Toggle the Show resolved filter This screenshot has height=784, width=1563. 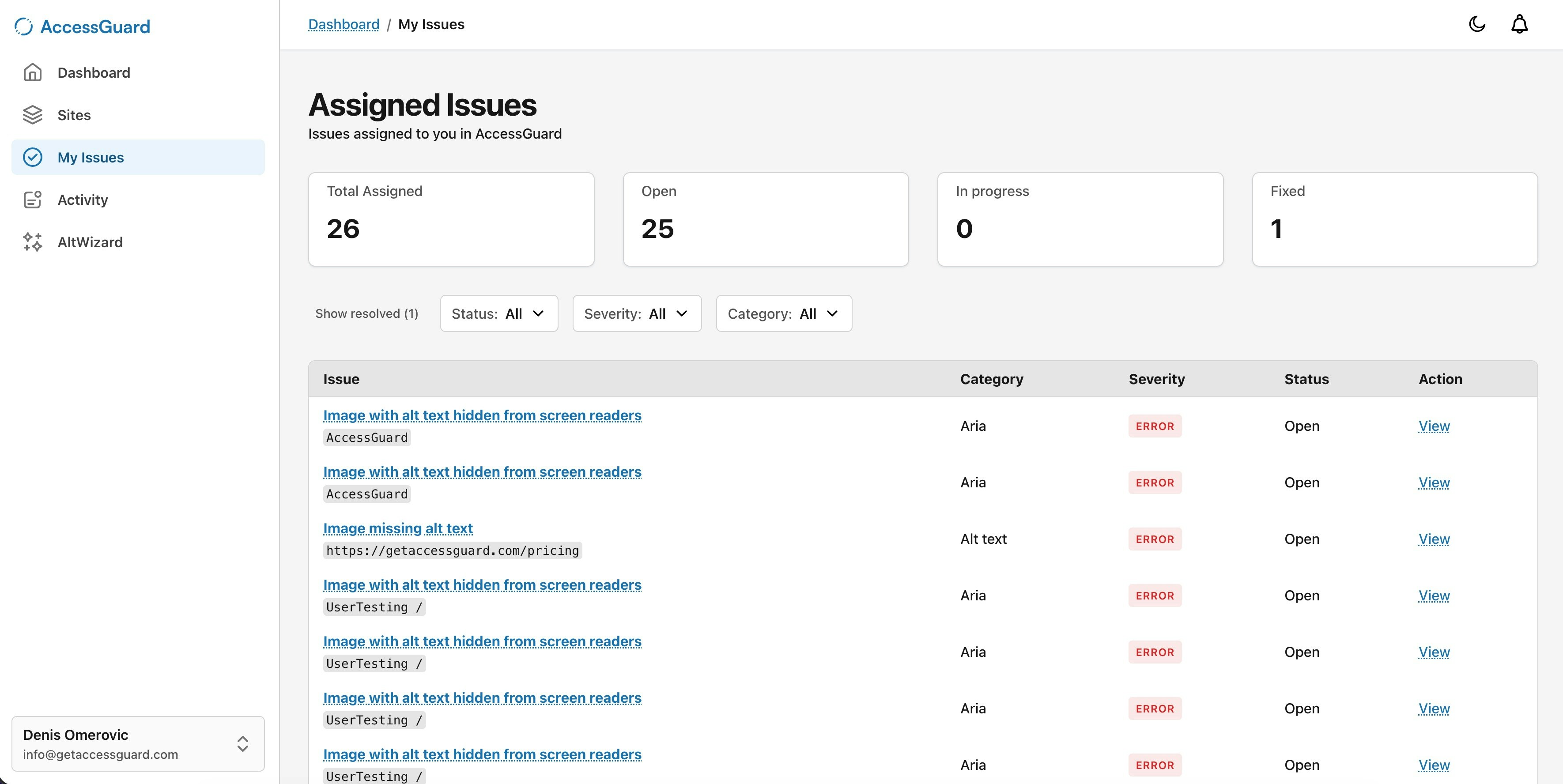point(366,314)
